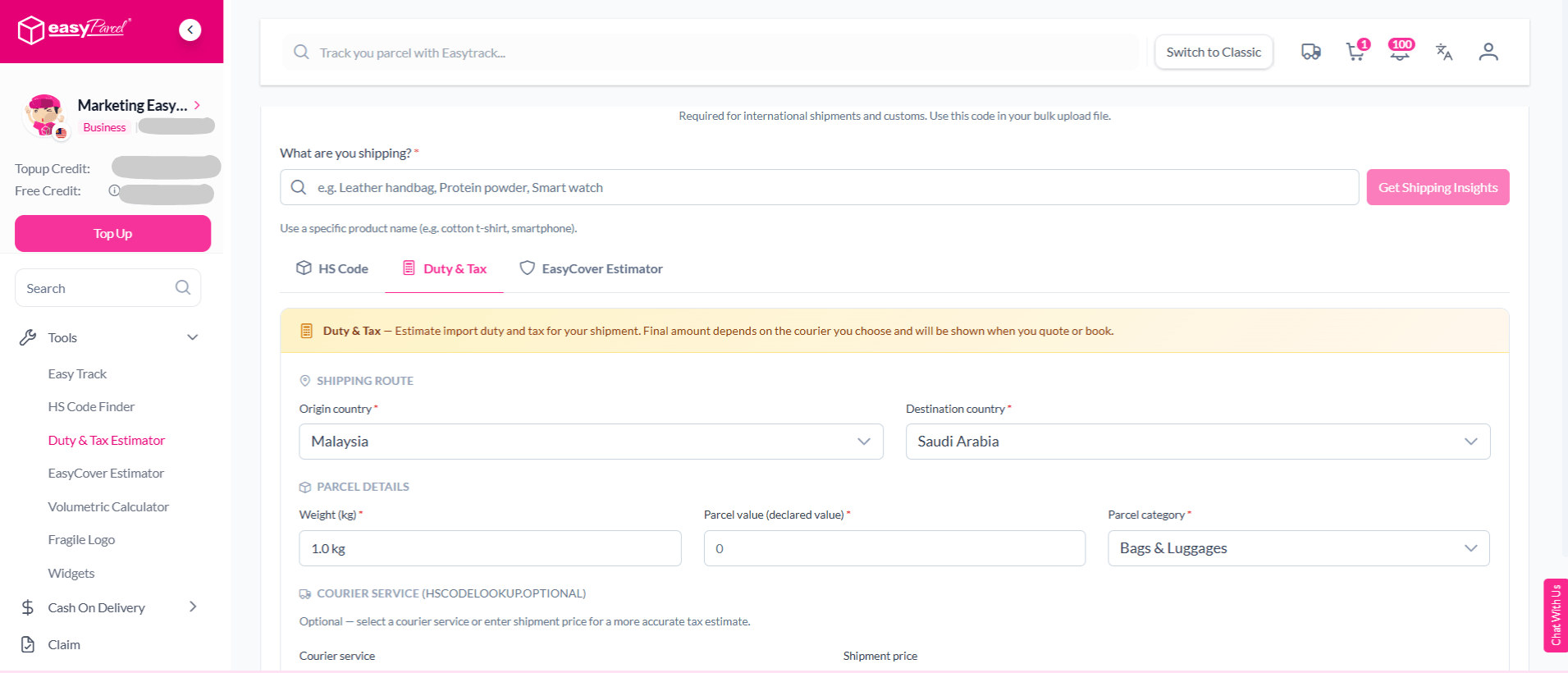Expand the Cash On Delivery submenu
The width and height of the screenshot is (1568, 673).
[193, 607]
